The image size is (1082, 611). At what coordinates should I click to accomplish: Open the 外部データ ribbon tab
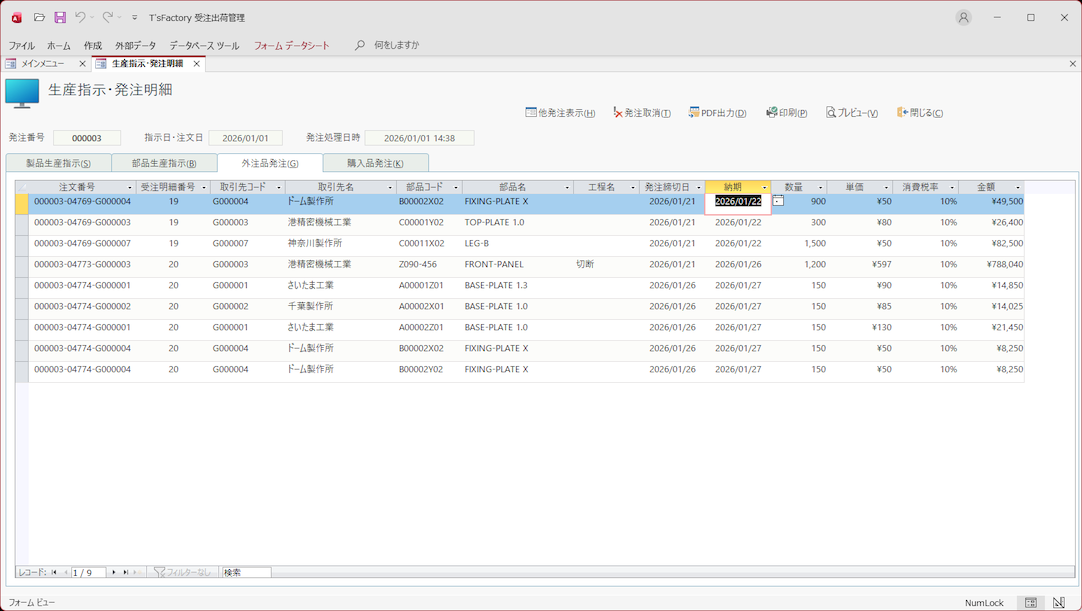coord(135,45)
